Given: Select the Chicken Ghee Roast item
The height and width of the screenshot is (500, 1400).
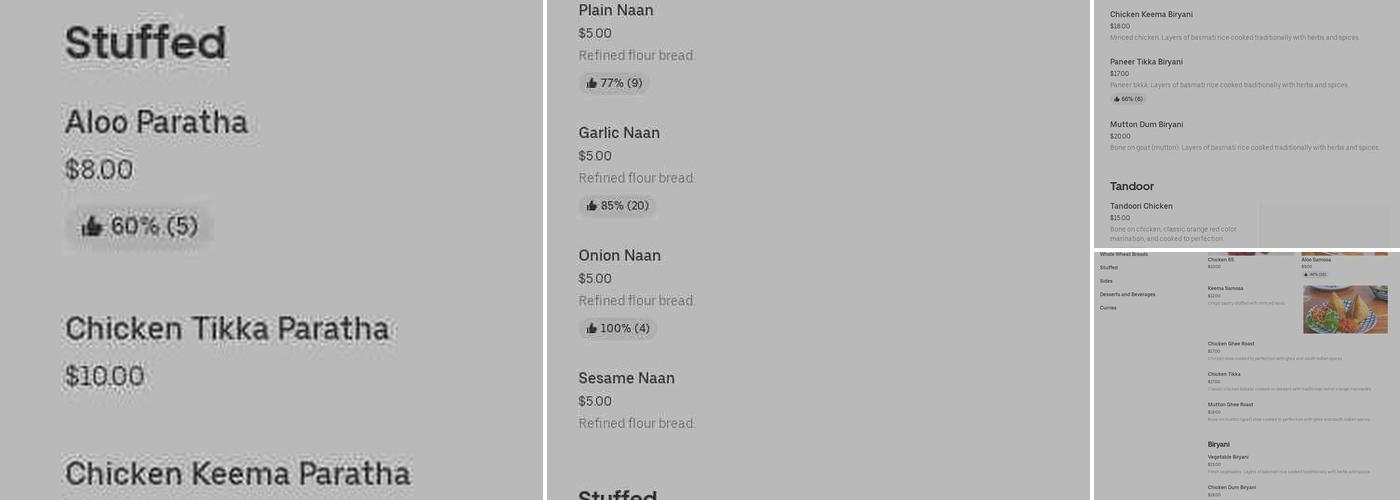Looking at the screenshot, I should point(1230,344).
